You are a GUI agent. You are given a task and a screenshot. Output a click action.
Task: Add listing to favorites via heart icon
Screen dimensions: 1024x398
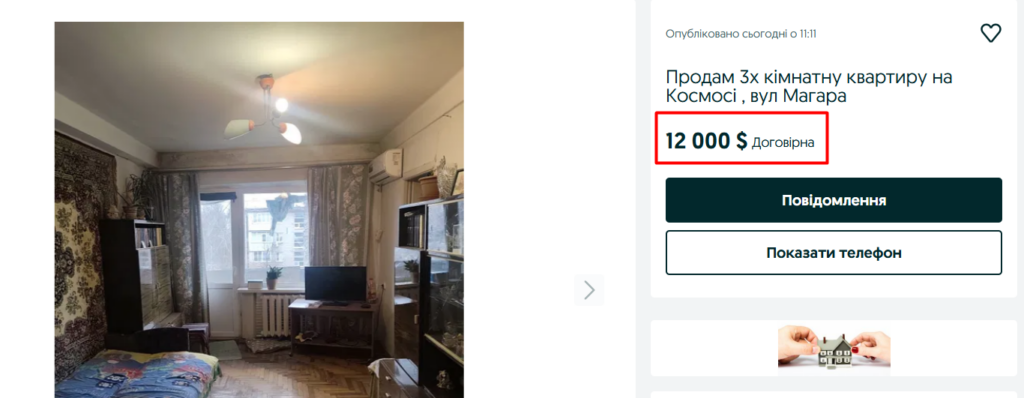(x=990, y=33)
